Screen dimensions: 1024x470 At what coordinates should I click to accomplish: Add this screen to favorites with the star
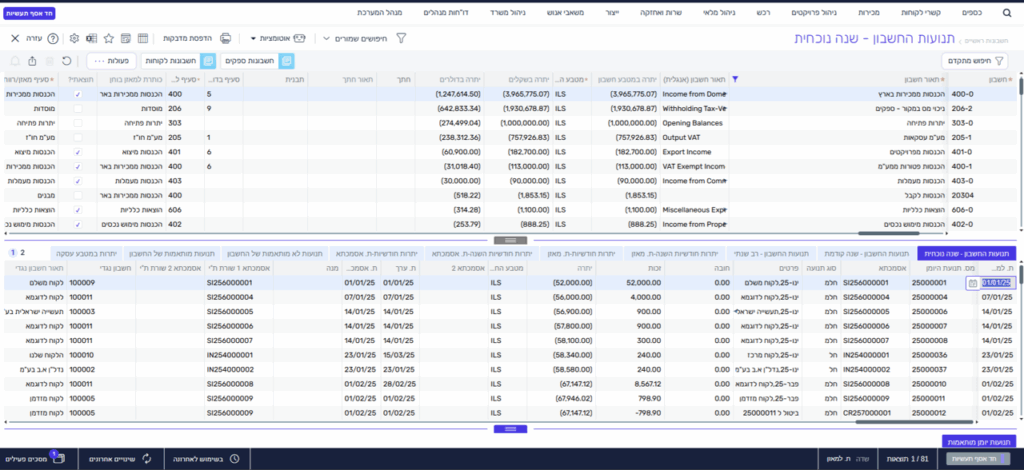(x=108, y=39)
